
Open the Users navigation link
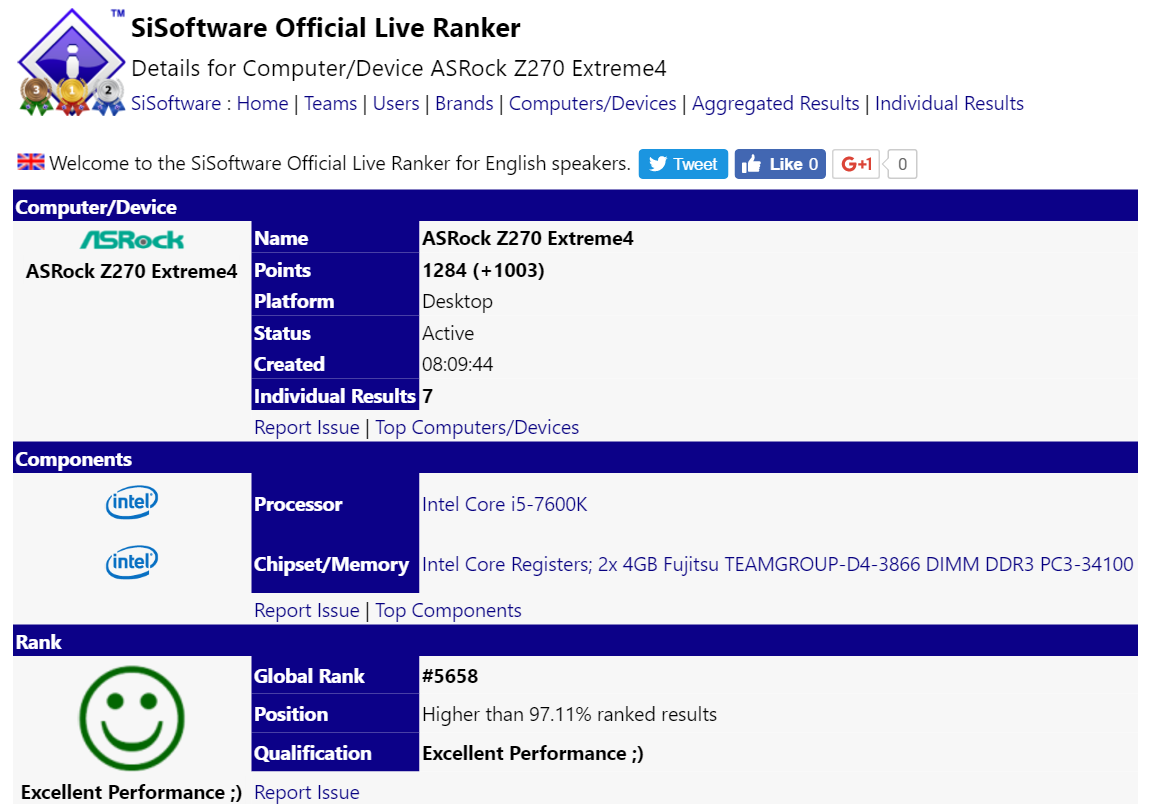[396, 103]
